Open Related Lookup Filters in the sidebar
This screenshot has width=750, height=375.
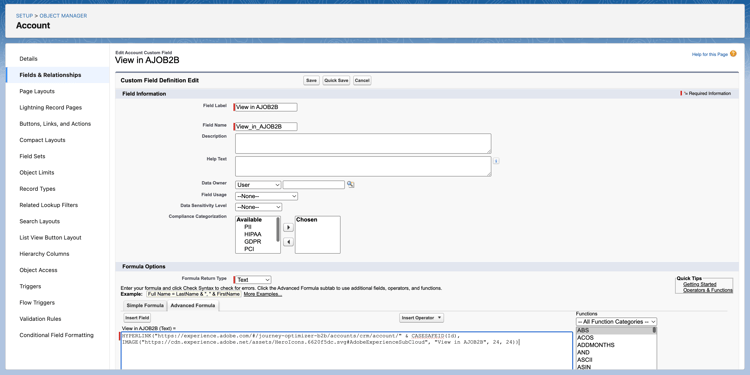pyautogui.click(x=48, y=205)
